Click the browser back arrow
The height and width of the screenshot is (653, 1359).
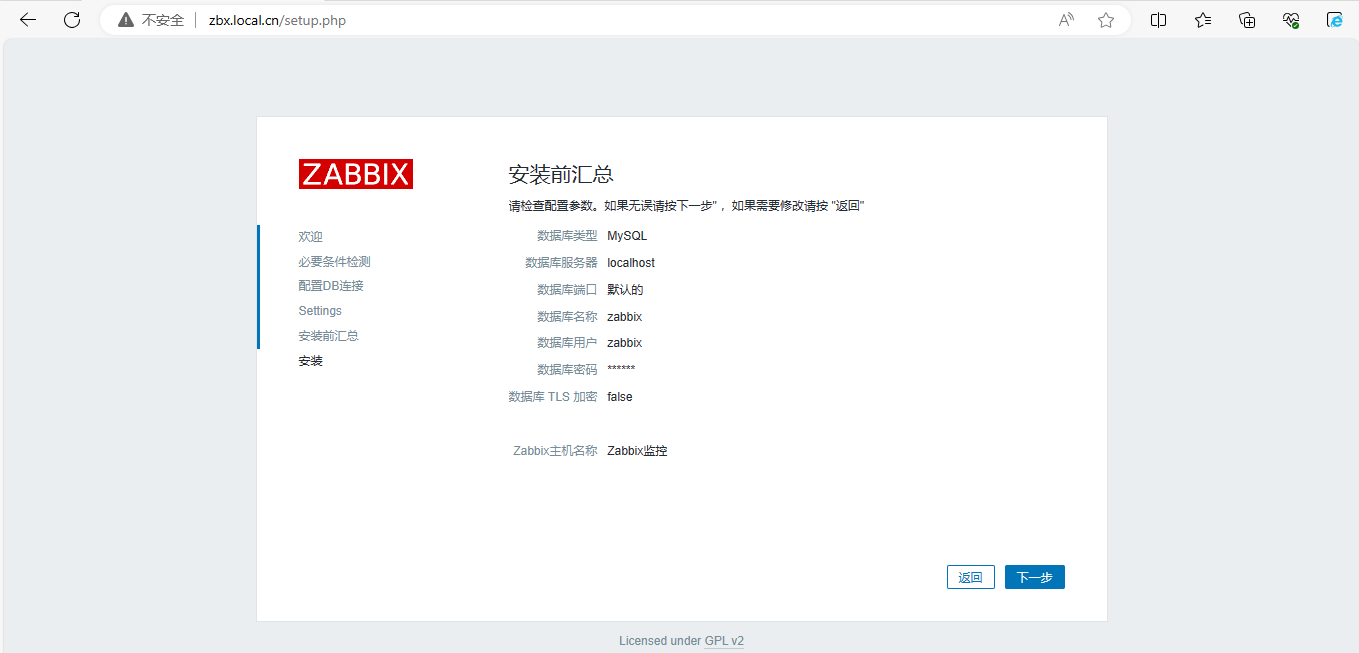click(28, 20)
